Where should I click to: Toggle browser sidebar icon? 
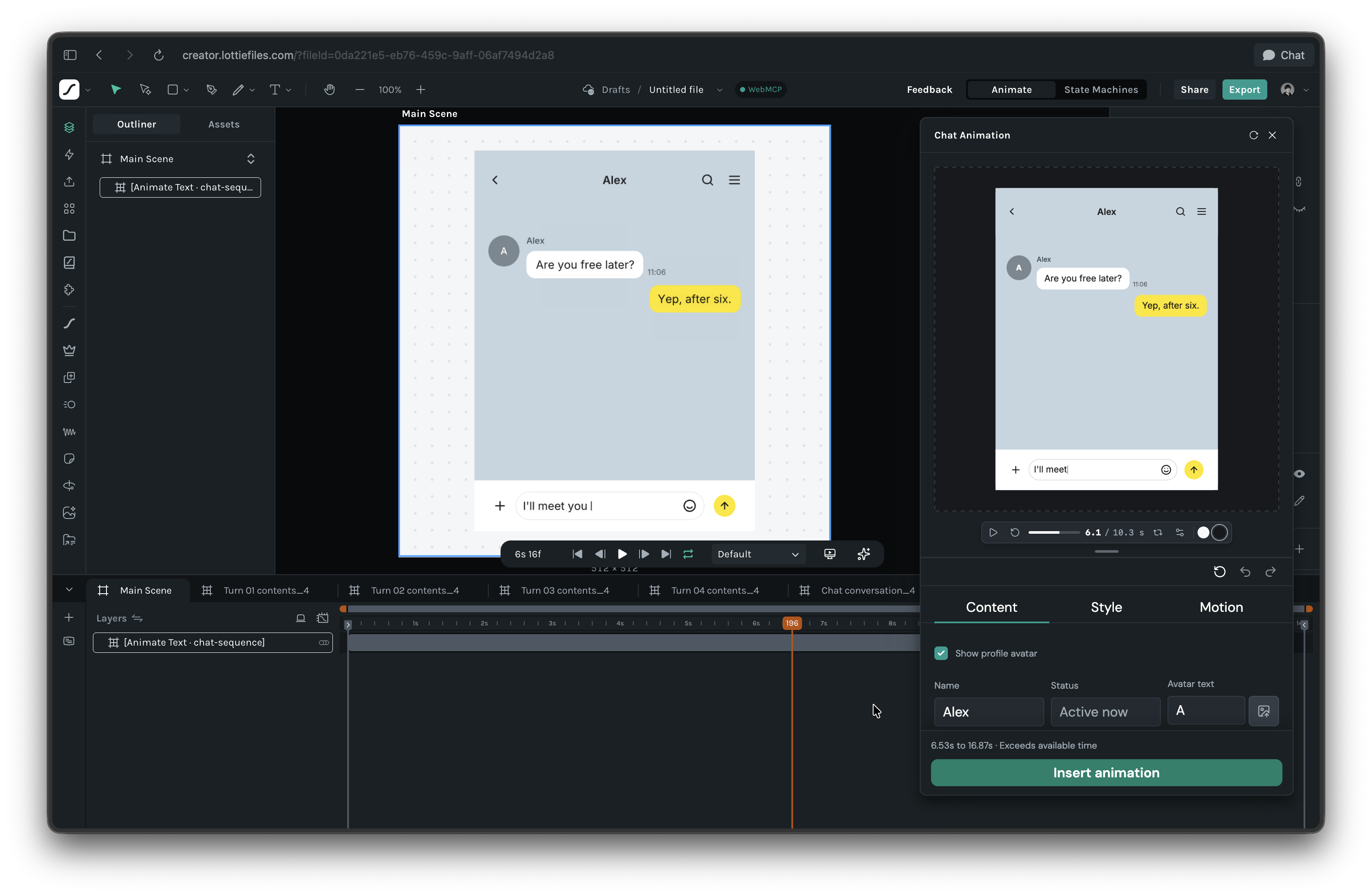coord(70,55)
